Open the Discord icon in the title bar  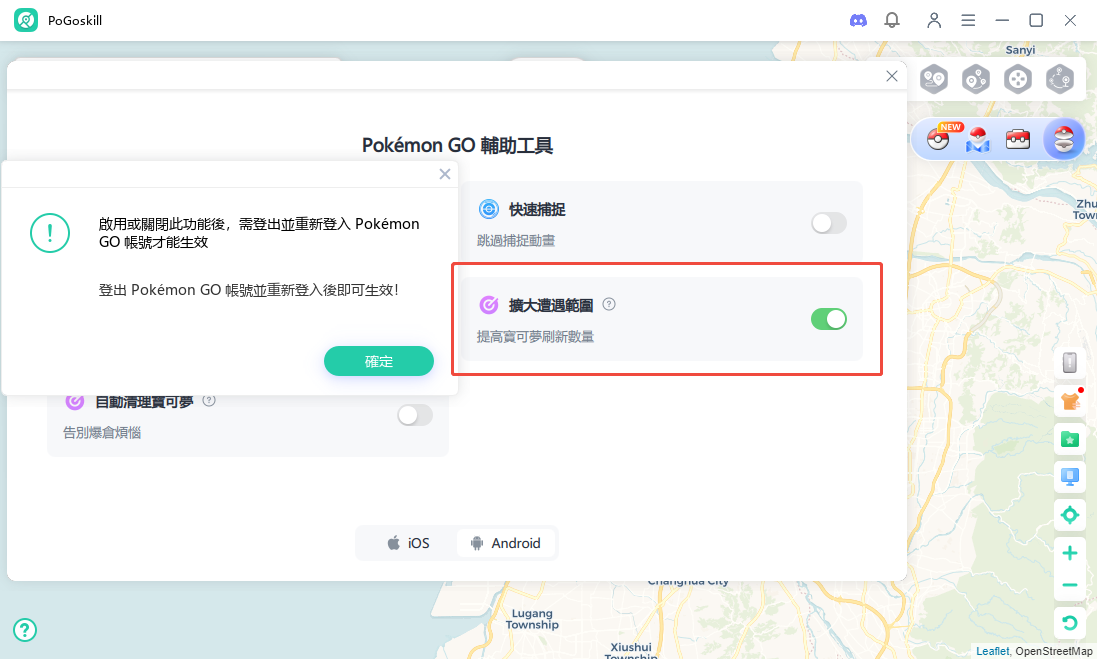pyautogui.click(x=858, y=20)
